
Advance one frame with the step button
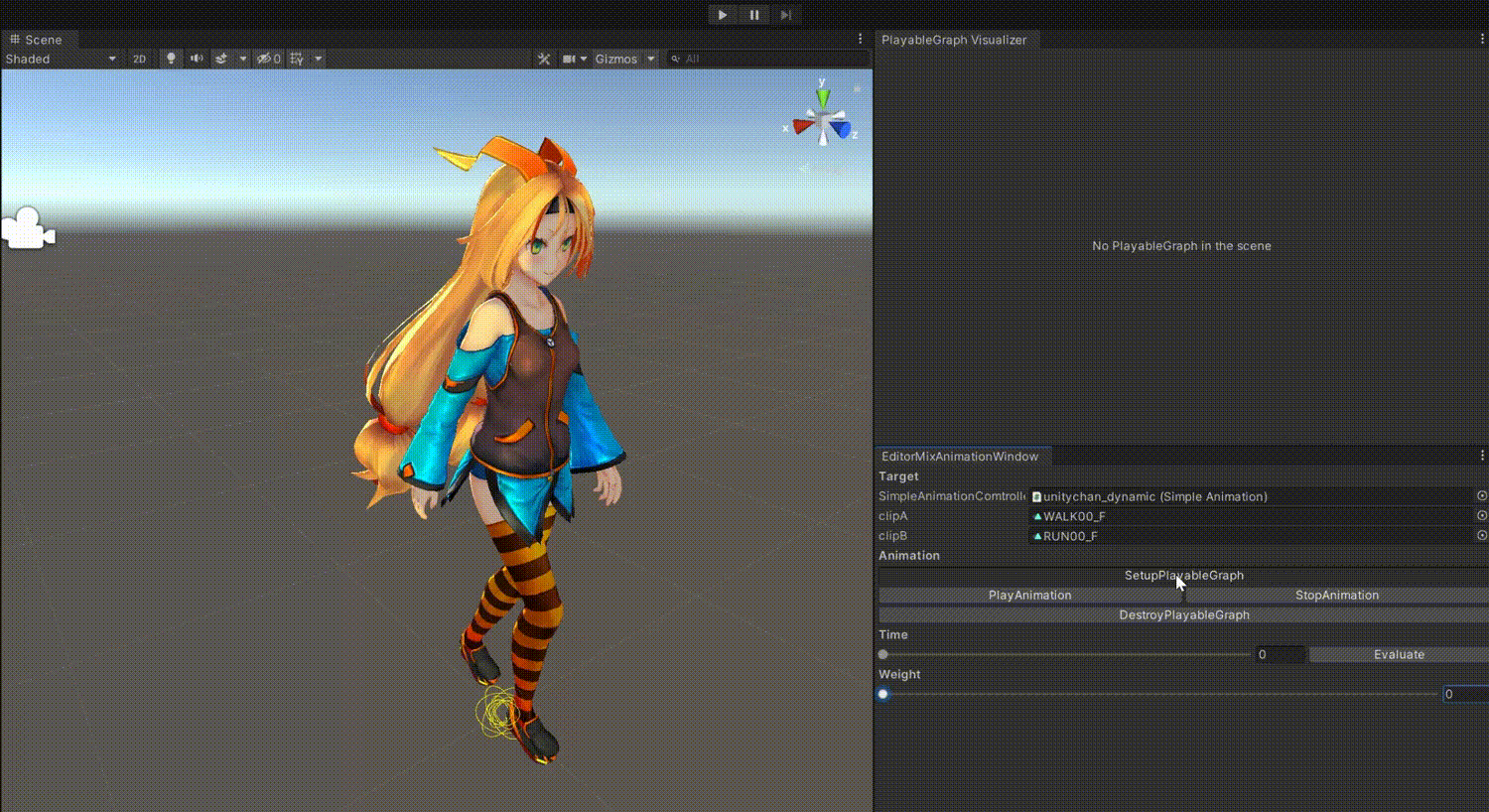[x=785, y=15]
